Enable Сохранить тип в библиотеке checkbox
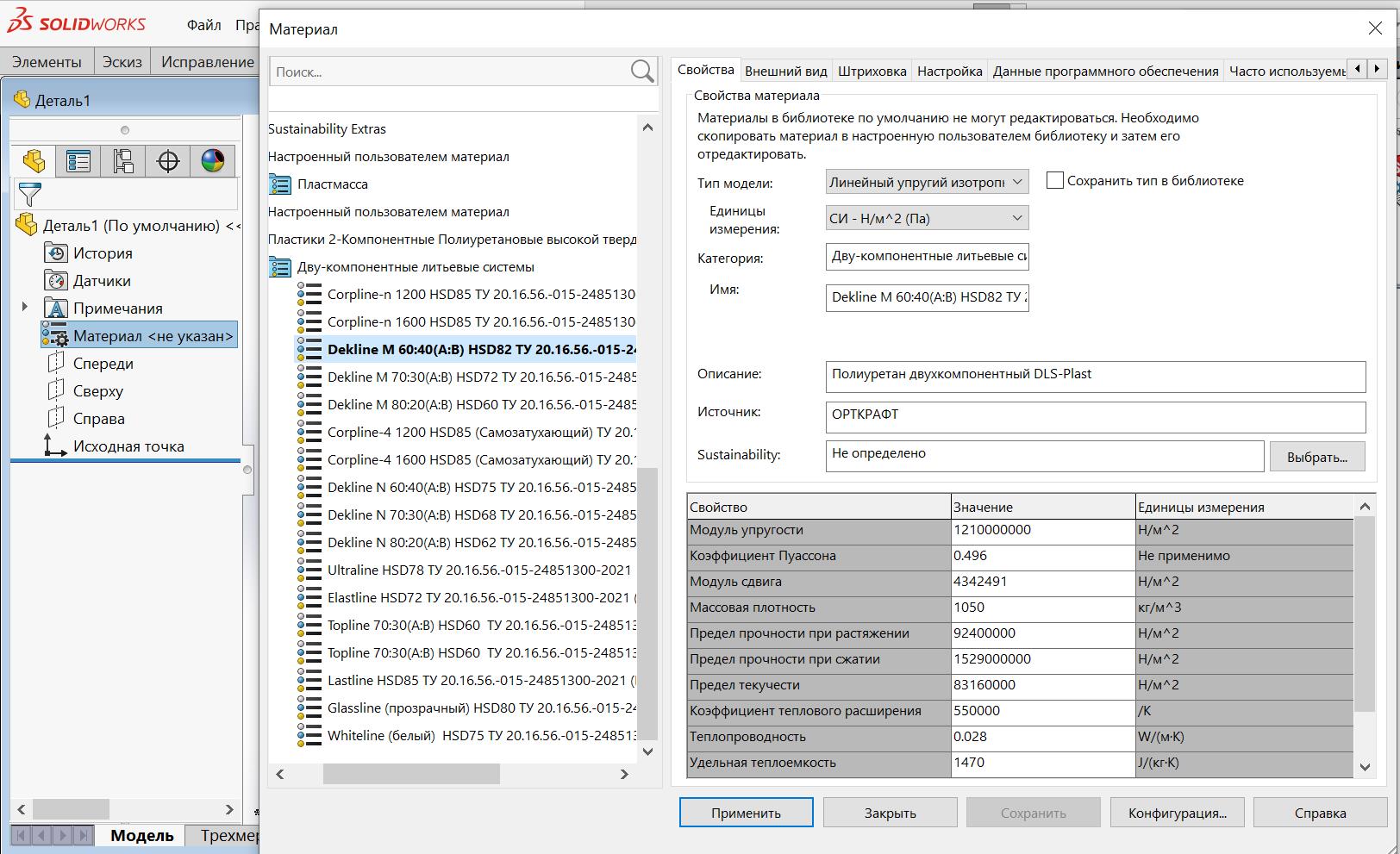Image resolution: width=1400 pixels, height=854 pixels. pyautogui.click(x=1054, y=180)
